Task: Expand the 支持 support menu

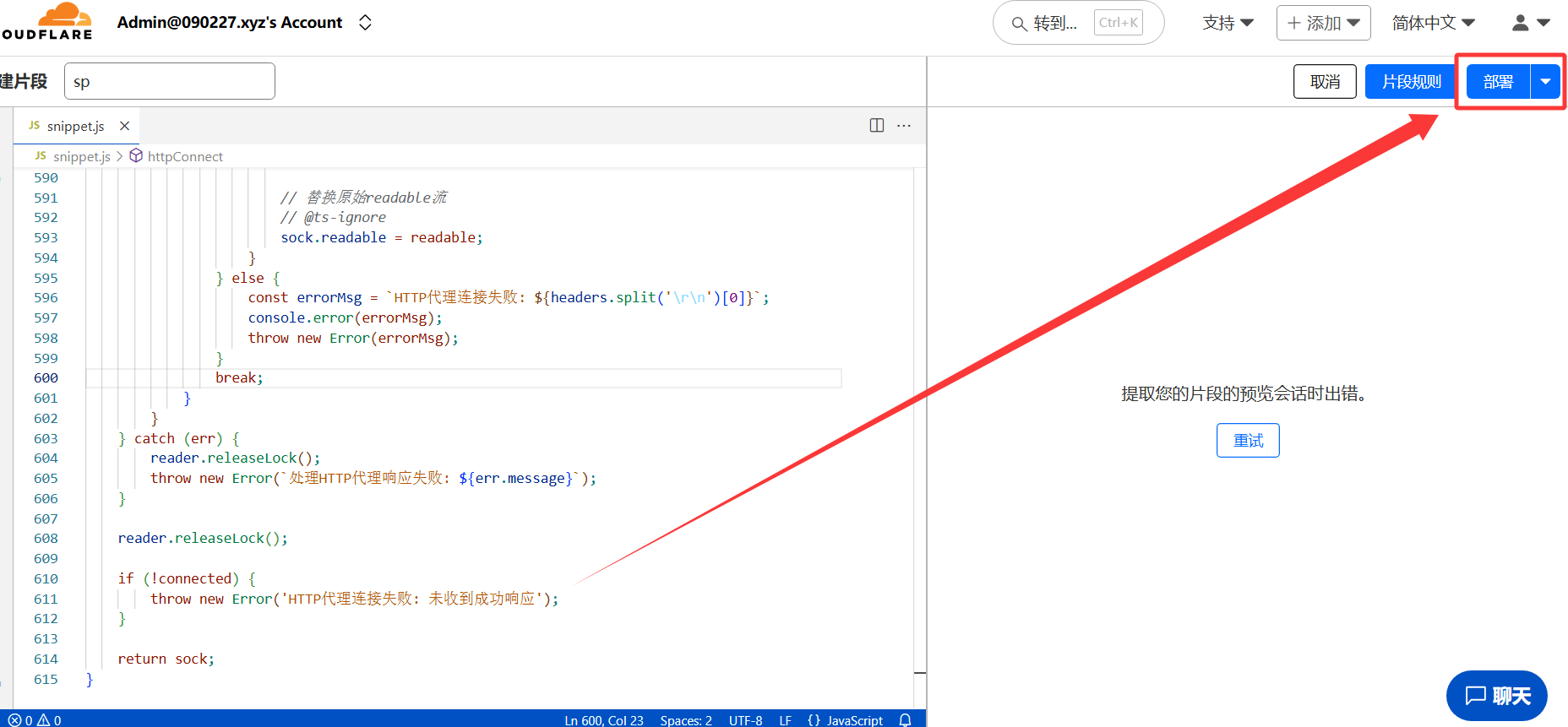Action: coord(1228,23)
